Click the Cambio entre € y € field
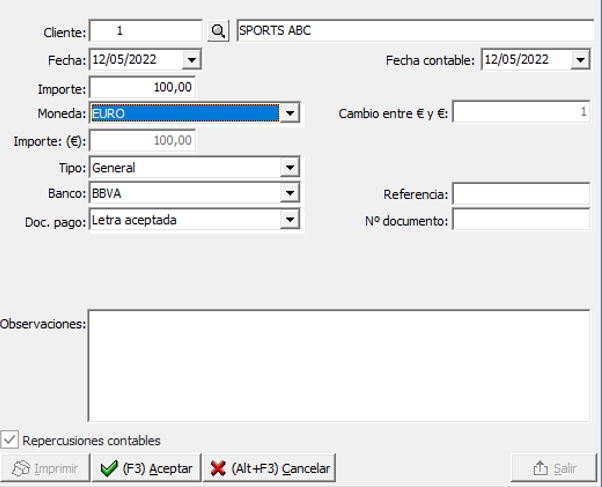 coord(521,114)
